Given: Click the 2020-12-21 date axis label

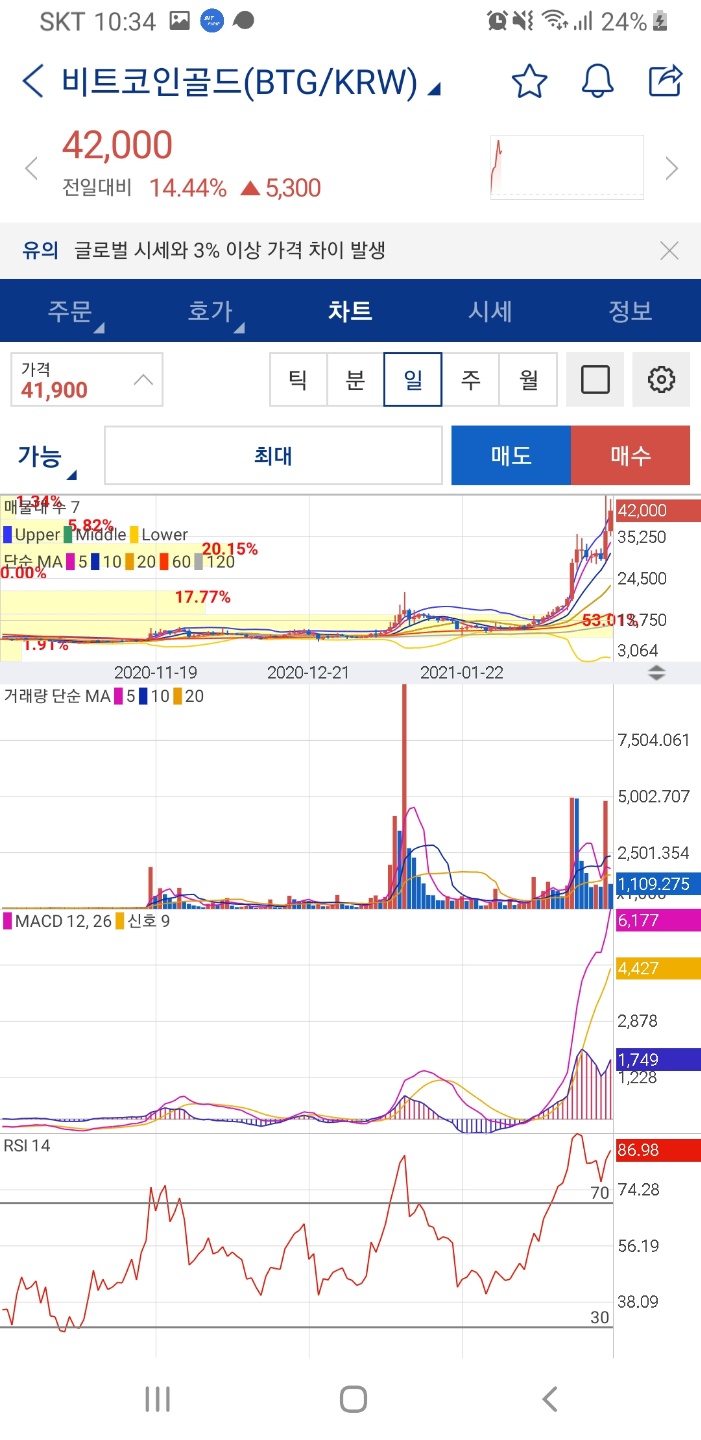Looking at the screenshot, I should 308,673.
